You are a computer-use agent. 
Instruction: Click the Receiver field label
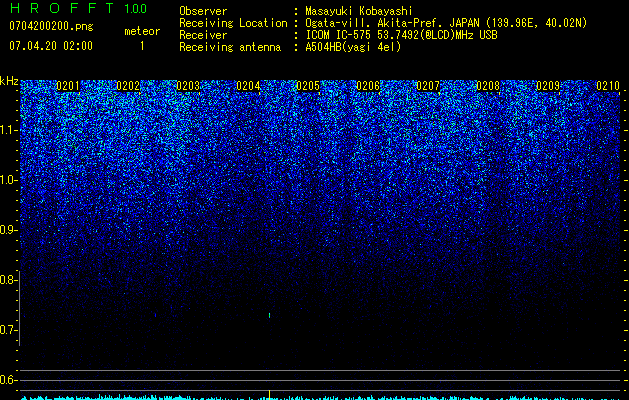pyautogui.click(x=203, y=35)
